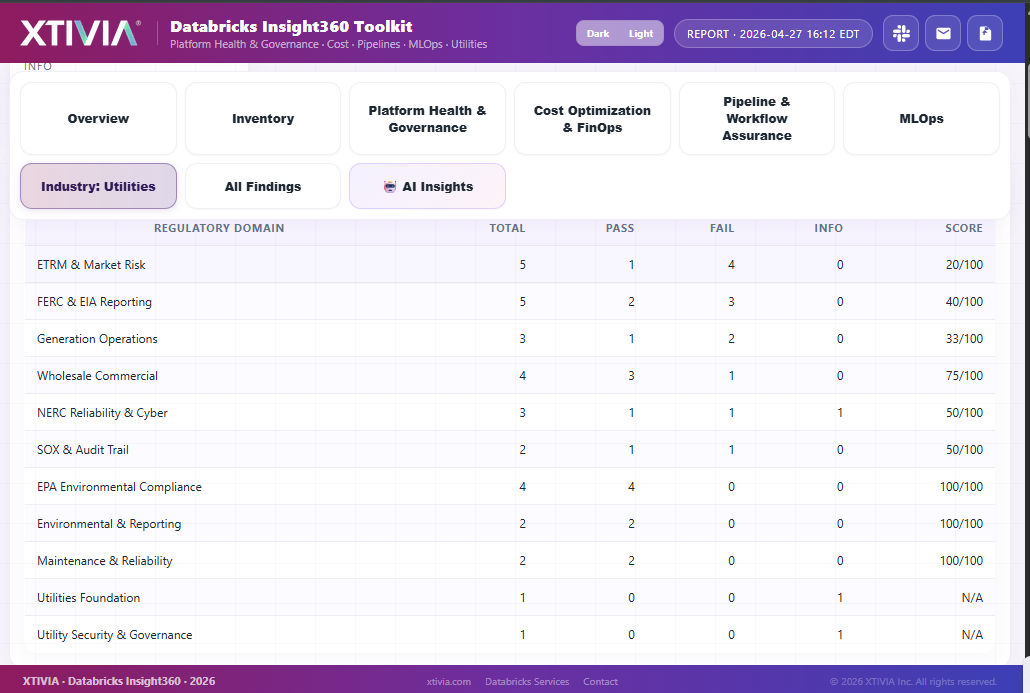This screenshot has width=1030, height=693.
Task: Click the 50/100 score for SOX
Action: [x=964, y=449]
